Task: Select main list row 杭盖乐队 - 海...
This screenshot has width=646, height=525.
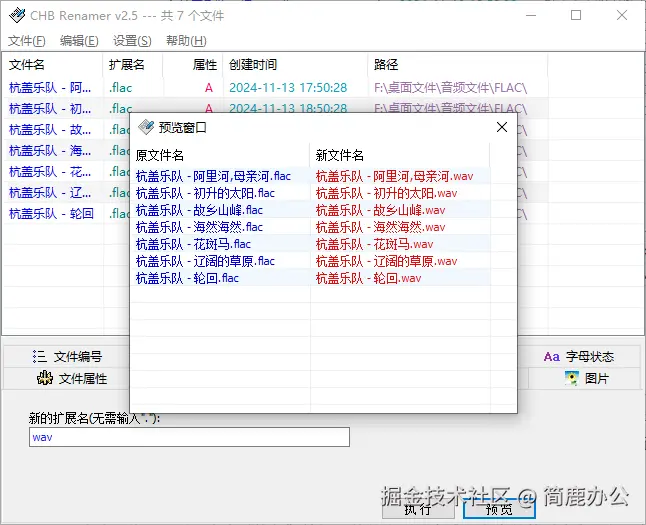Action: coord(50,150)
